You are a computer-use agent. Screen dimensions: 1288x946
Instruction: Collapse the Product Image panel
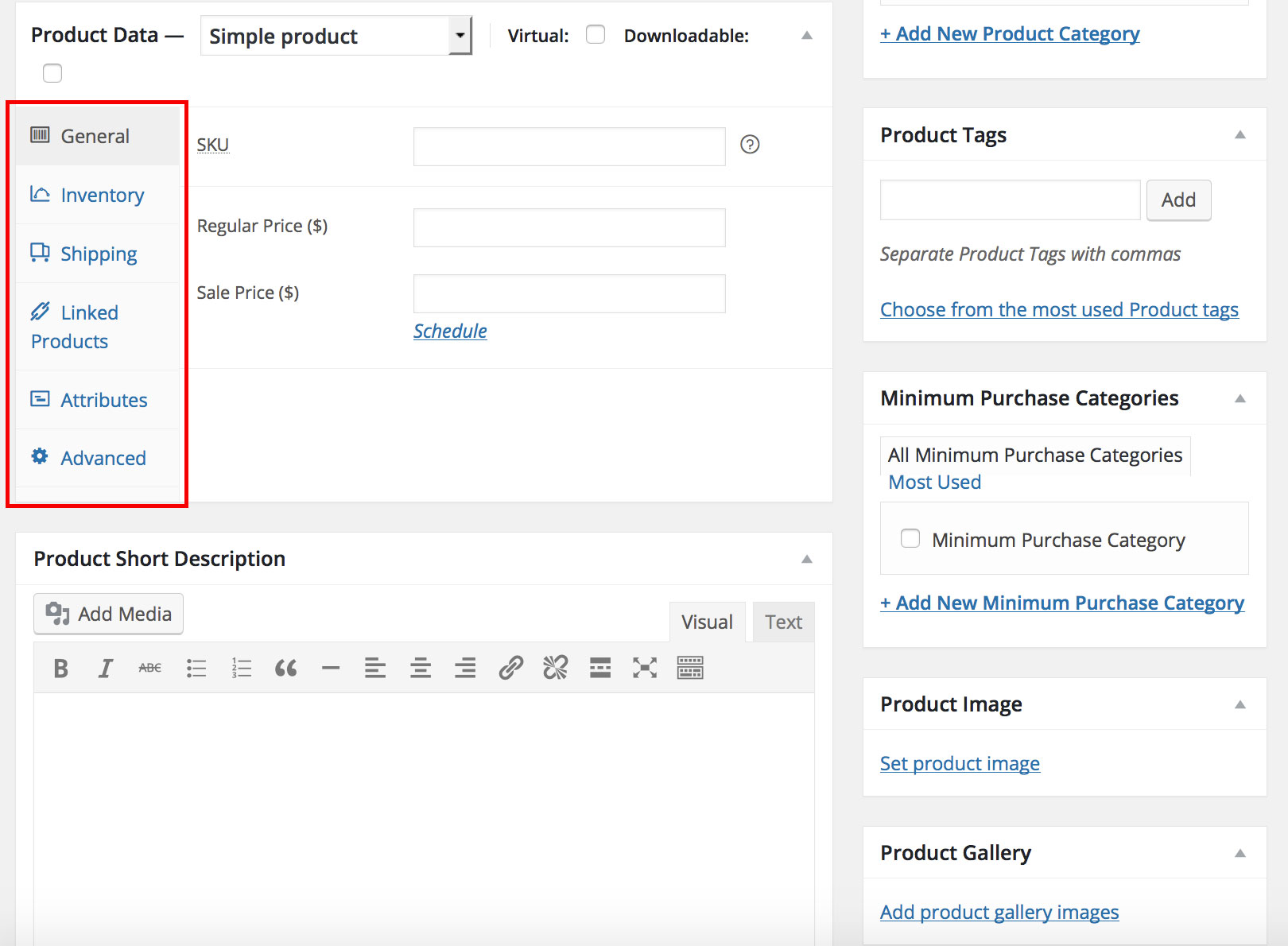click(1240, 704)
